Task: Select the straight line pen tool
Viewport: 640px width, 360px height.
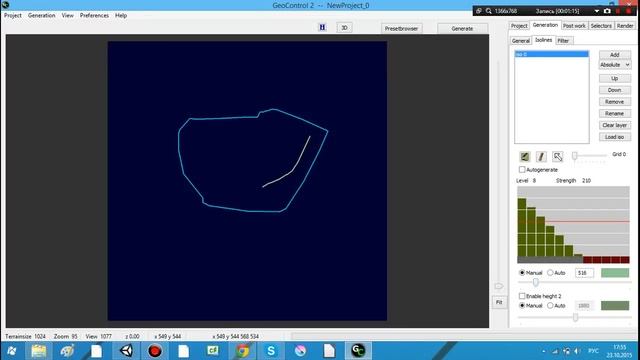Action: pos(541,156)
